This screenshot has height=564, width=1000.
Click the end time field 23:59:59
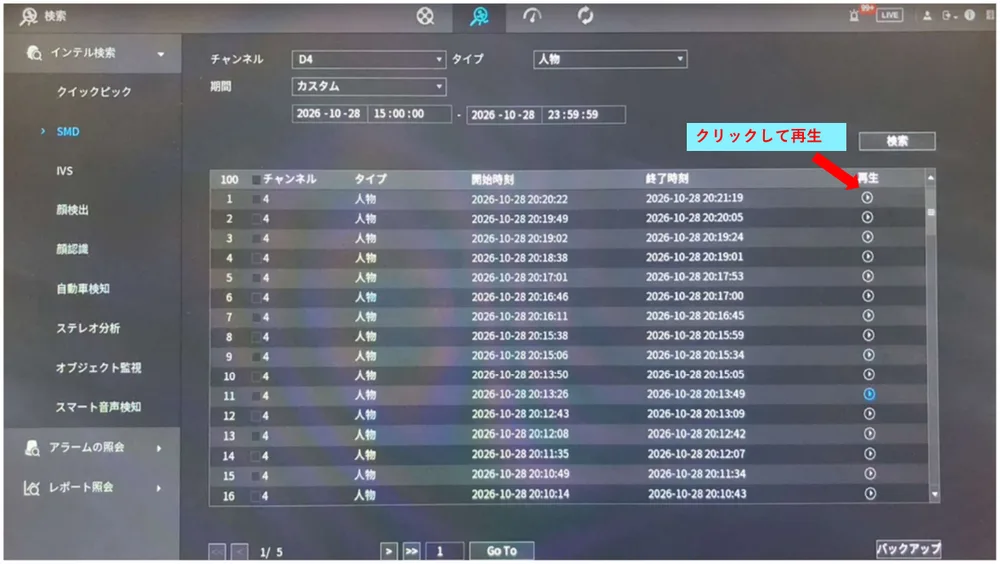[x=583, y=115]
